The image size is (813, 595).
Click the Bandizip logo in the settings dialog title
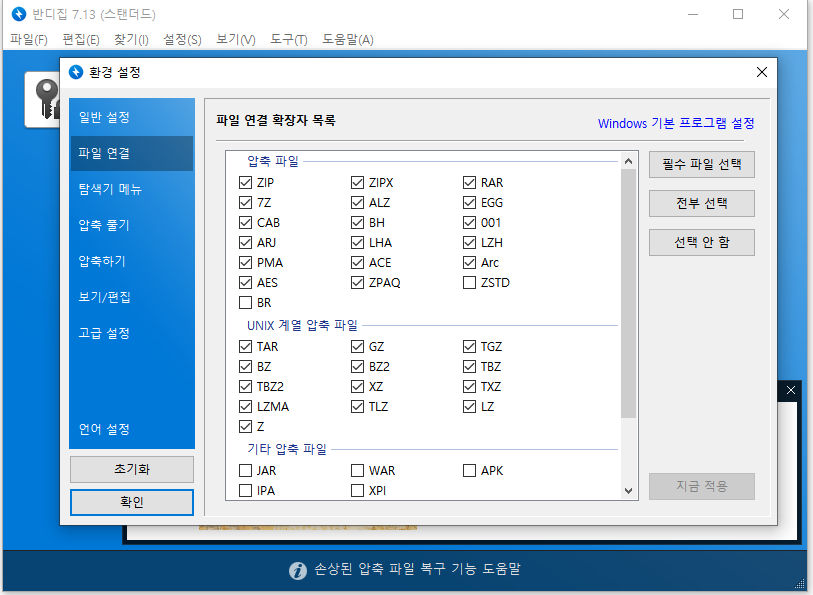[x=76, y=72]
